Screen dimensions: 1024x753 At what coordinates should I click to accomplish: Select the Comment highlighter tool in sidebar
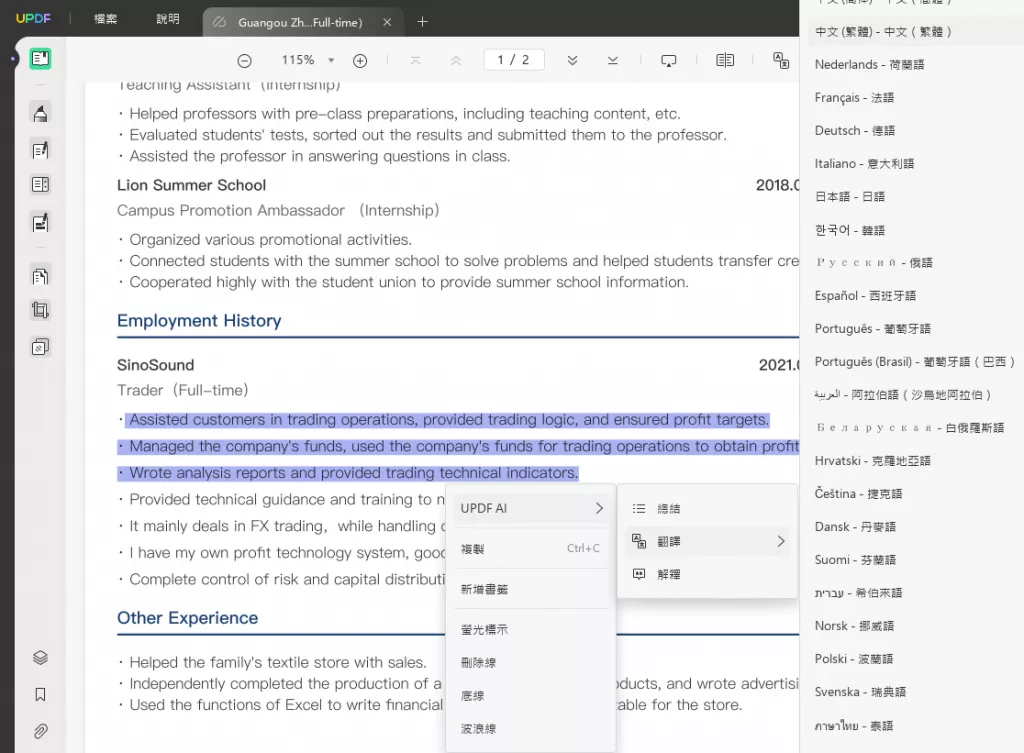click(40, 114)
